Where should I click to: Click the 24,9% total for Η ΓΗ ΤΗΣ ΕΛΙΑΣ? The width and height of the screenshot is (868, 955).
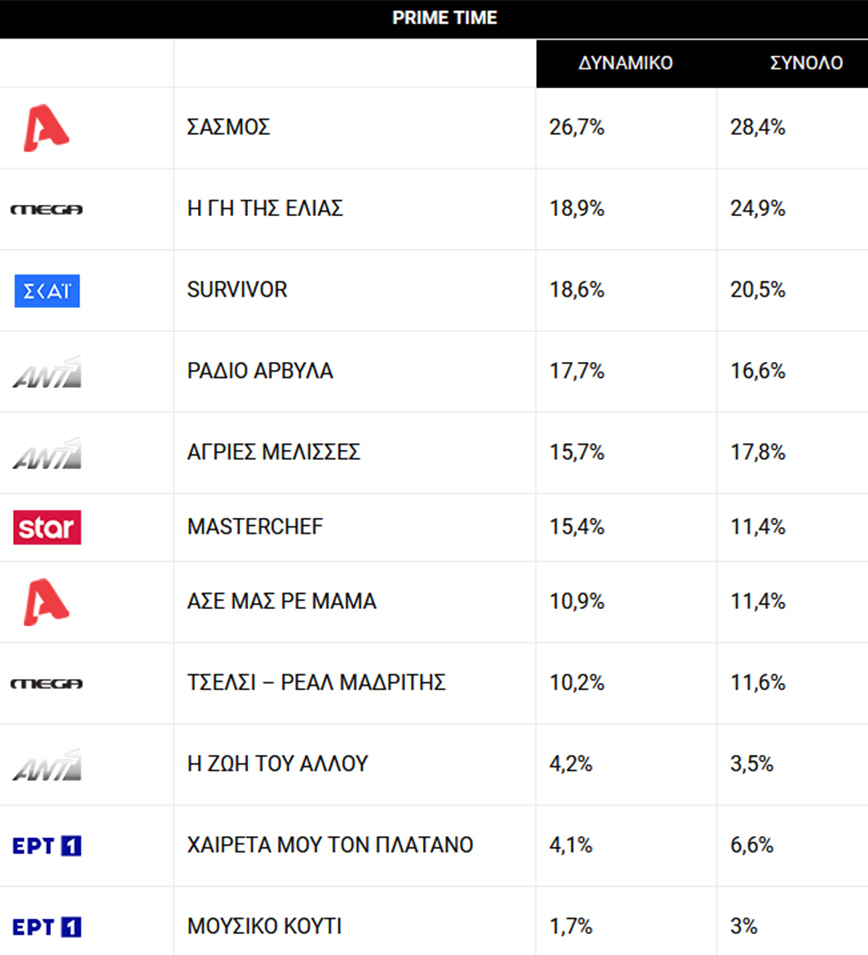tap(758, 209)
